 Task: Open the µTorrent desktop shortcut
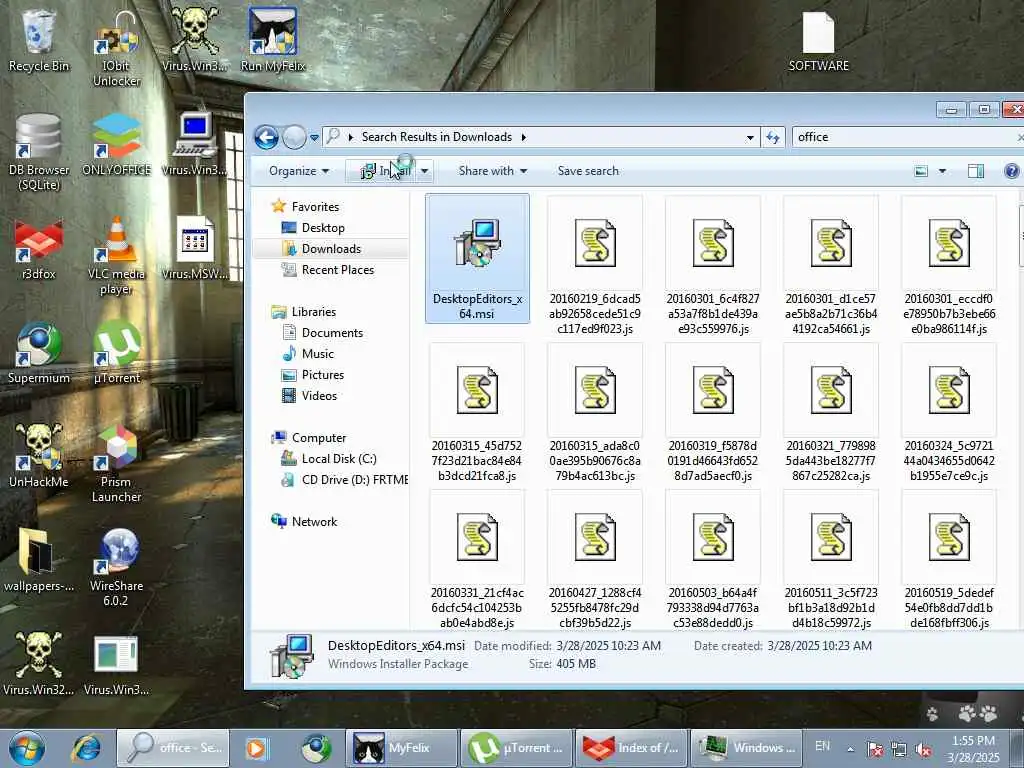point(116,353)
